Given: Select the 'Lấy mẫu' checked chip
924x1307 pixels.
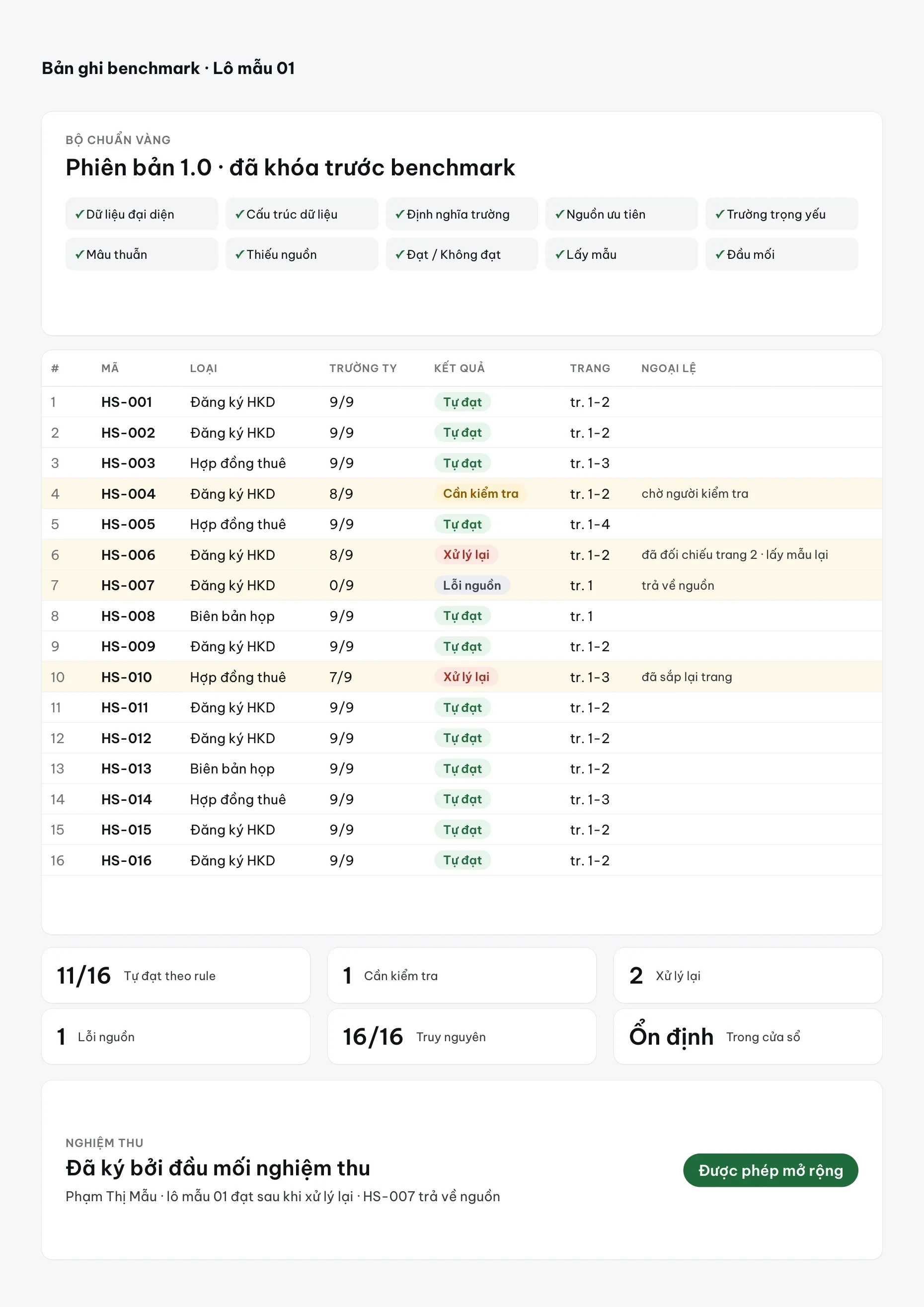Looking at the screenshot, I should (x=621, y=254).
